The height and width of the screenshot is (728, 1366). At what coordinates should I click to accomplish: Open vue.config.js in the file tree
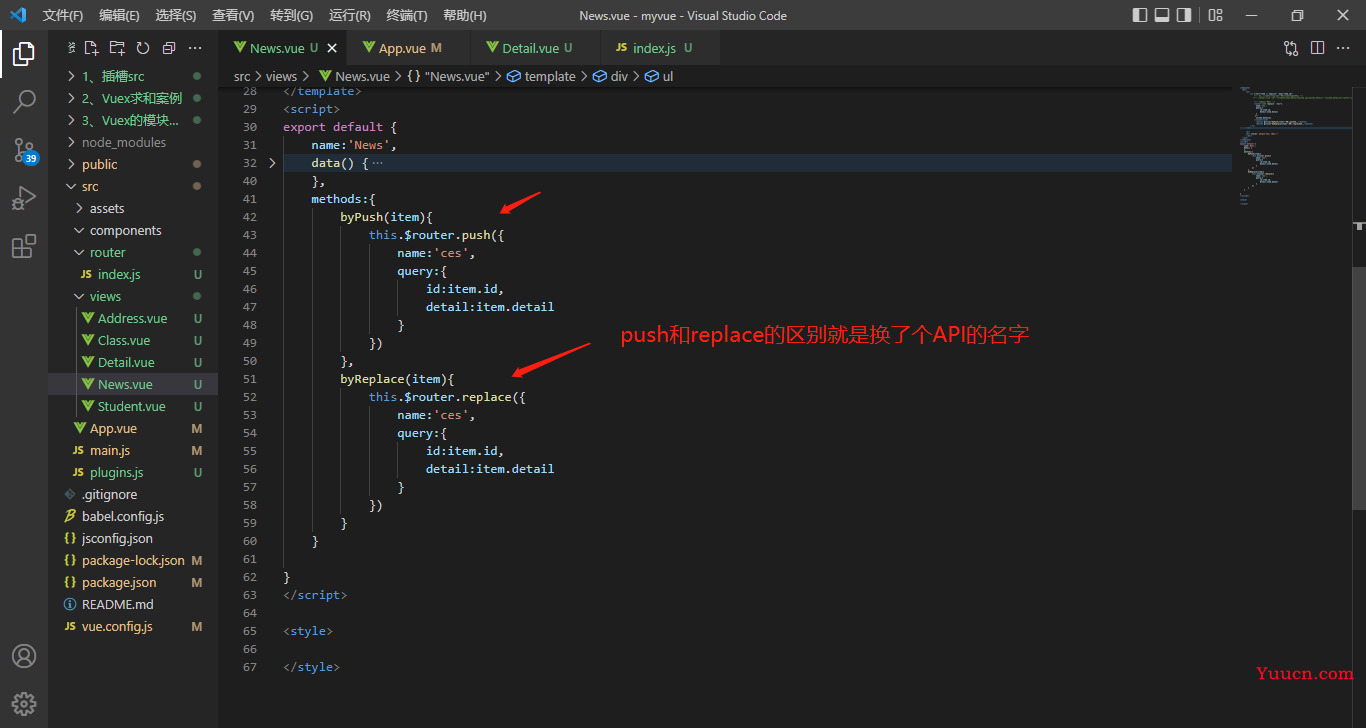[x=133, y=626]
